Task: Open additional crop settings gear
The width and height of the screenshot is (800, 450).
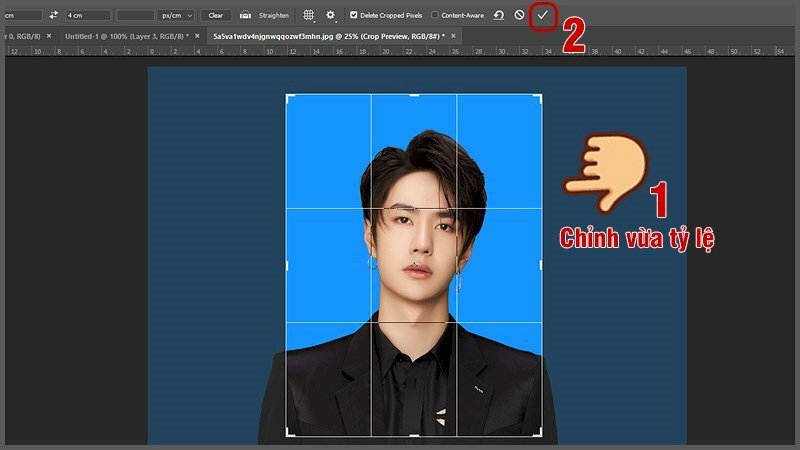Action: (x=331, y=15)
